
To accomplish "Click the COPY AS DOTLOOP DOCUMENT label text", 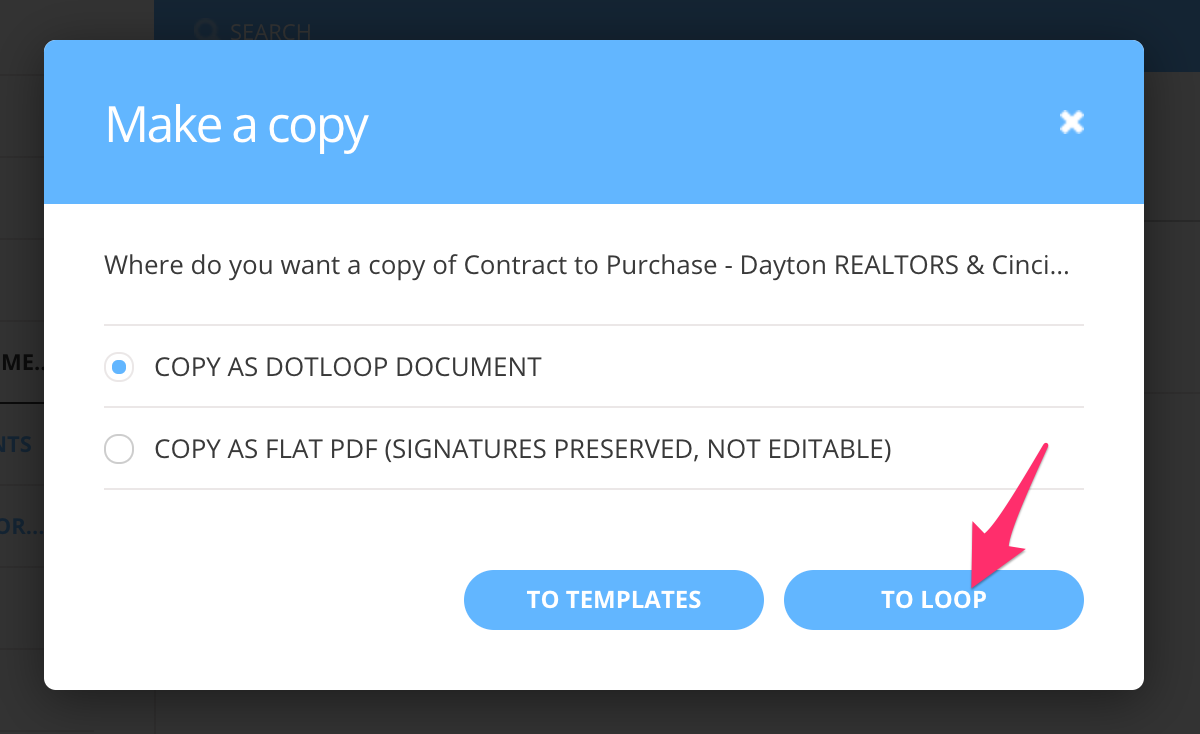I will [x=347, y=367].
